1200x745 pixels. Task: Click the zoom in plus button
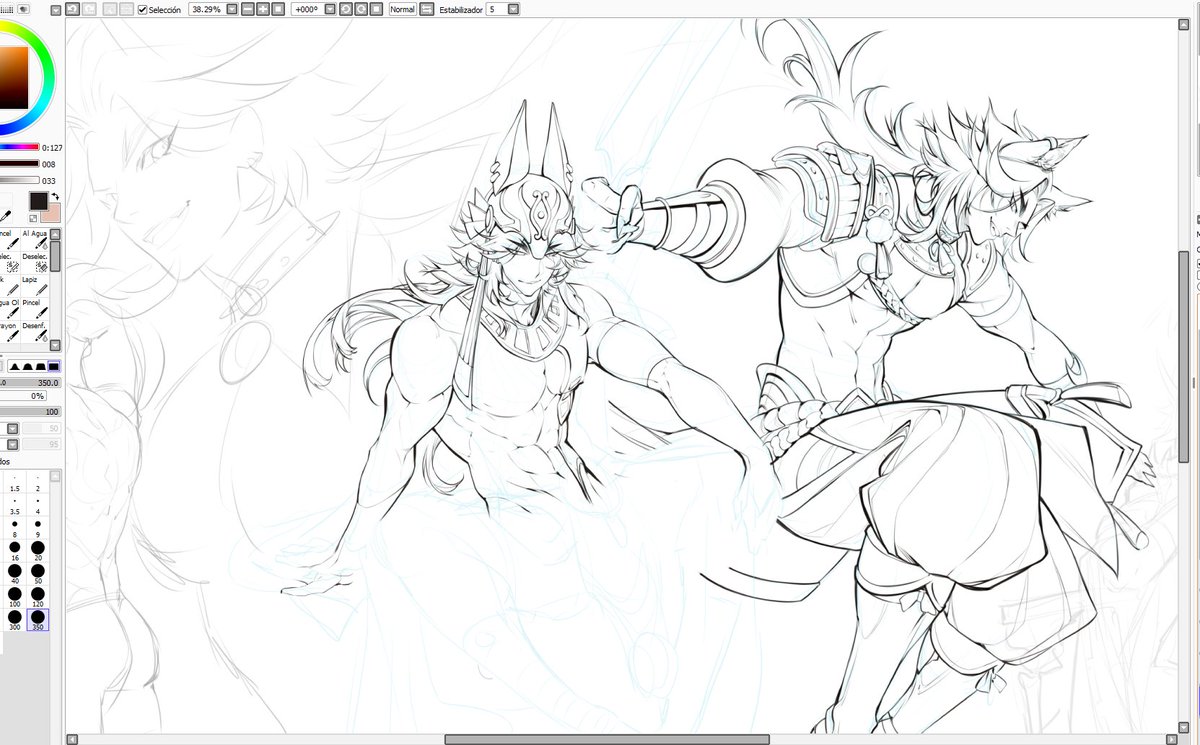(x=263, y=9)
